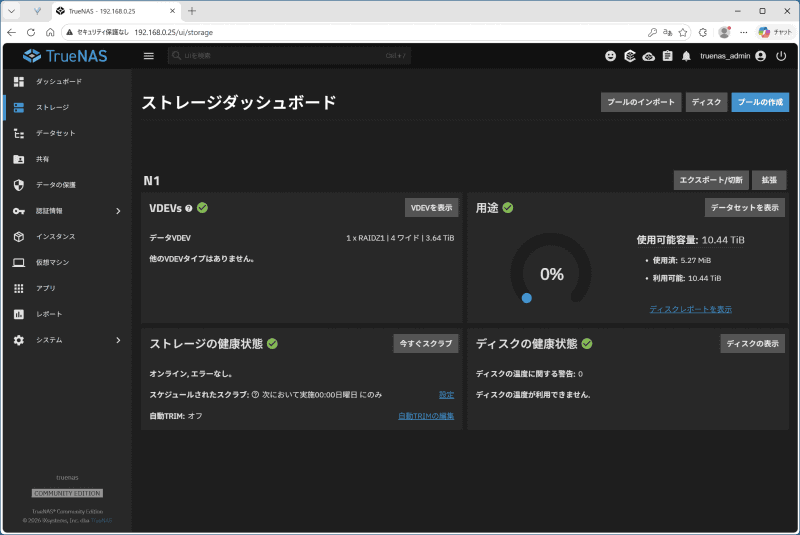Click VDEVを表示 button

[x=432, y=208]
